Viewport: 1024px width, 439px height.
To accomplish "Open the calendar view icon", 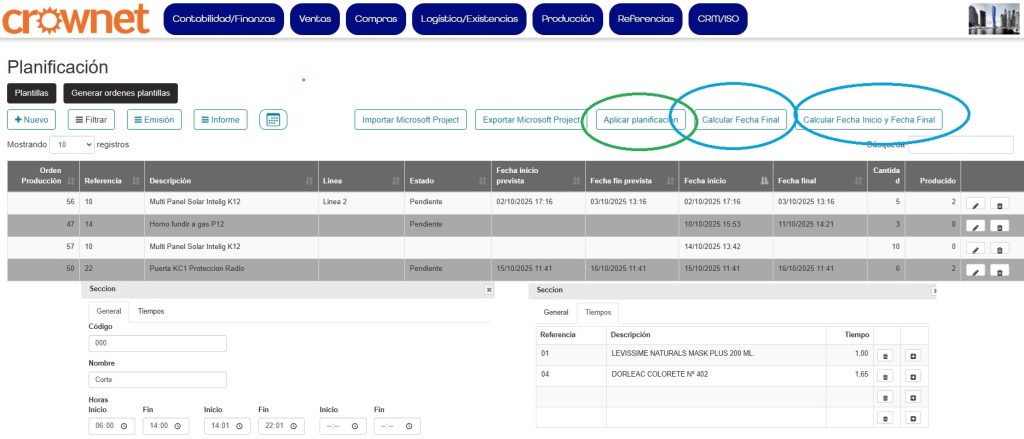I will coord(273,120).
